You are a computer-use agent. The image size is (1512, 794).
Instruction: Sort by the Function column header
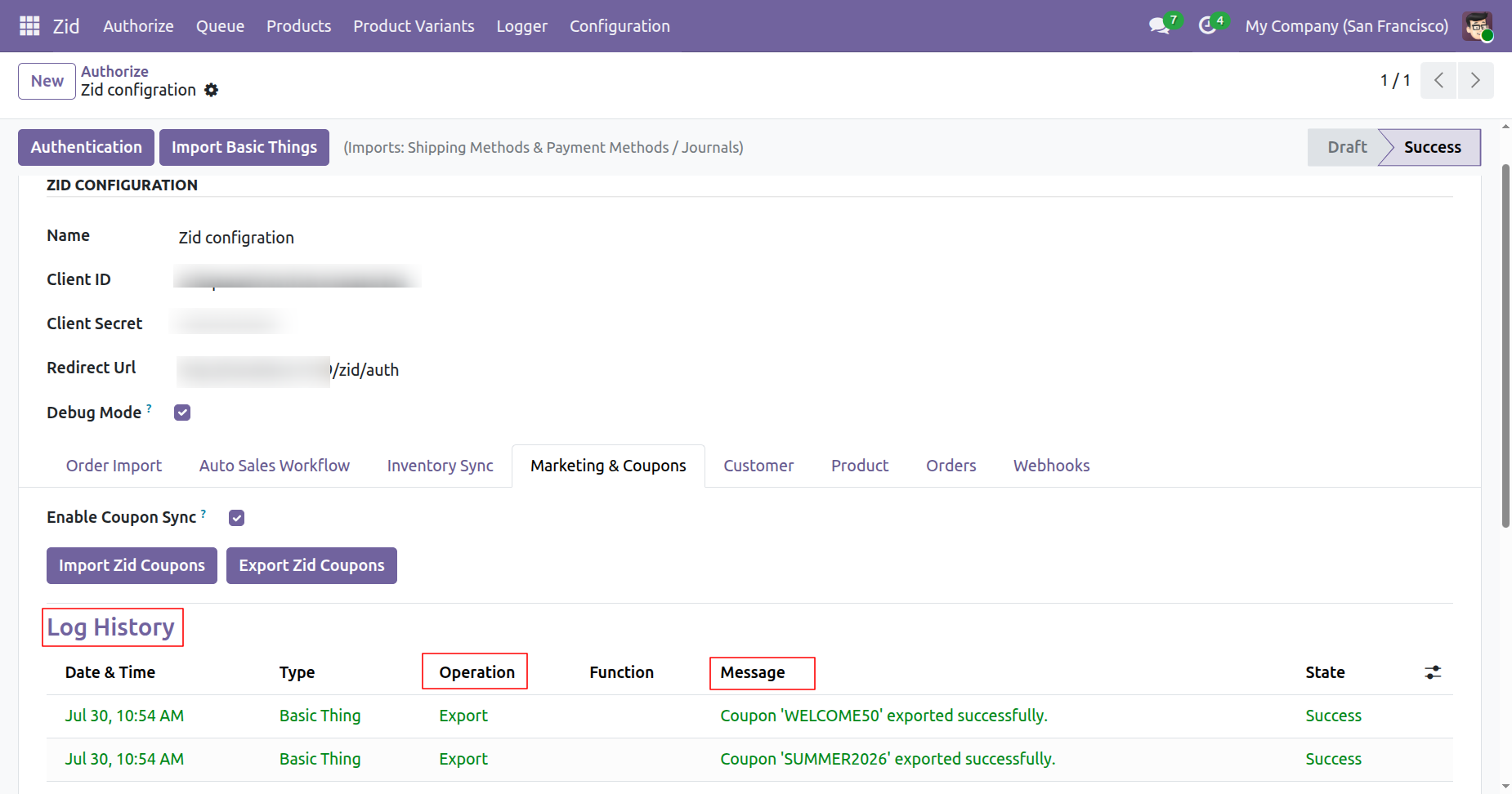[621, 672]
